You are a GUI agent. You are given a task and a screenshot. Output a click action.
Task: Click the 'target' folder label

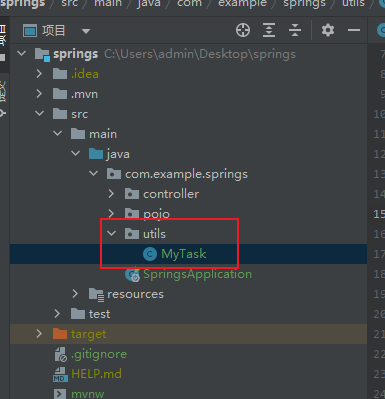point(88,334)
